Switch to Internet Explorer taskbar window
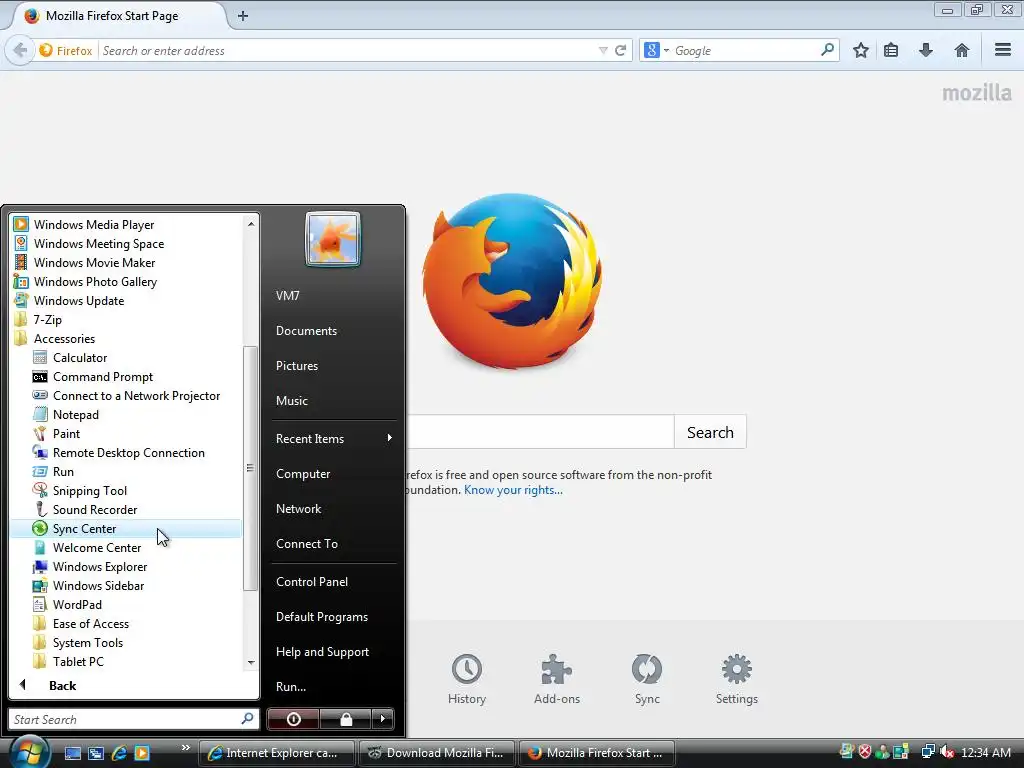1024x768 pixels. 276,753
